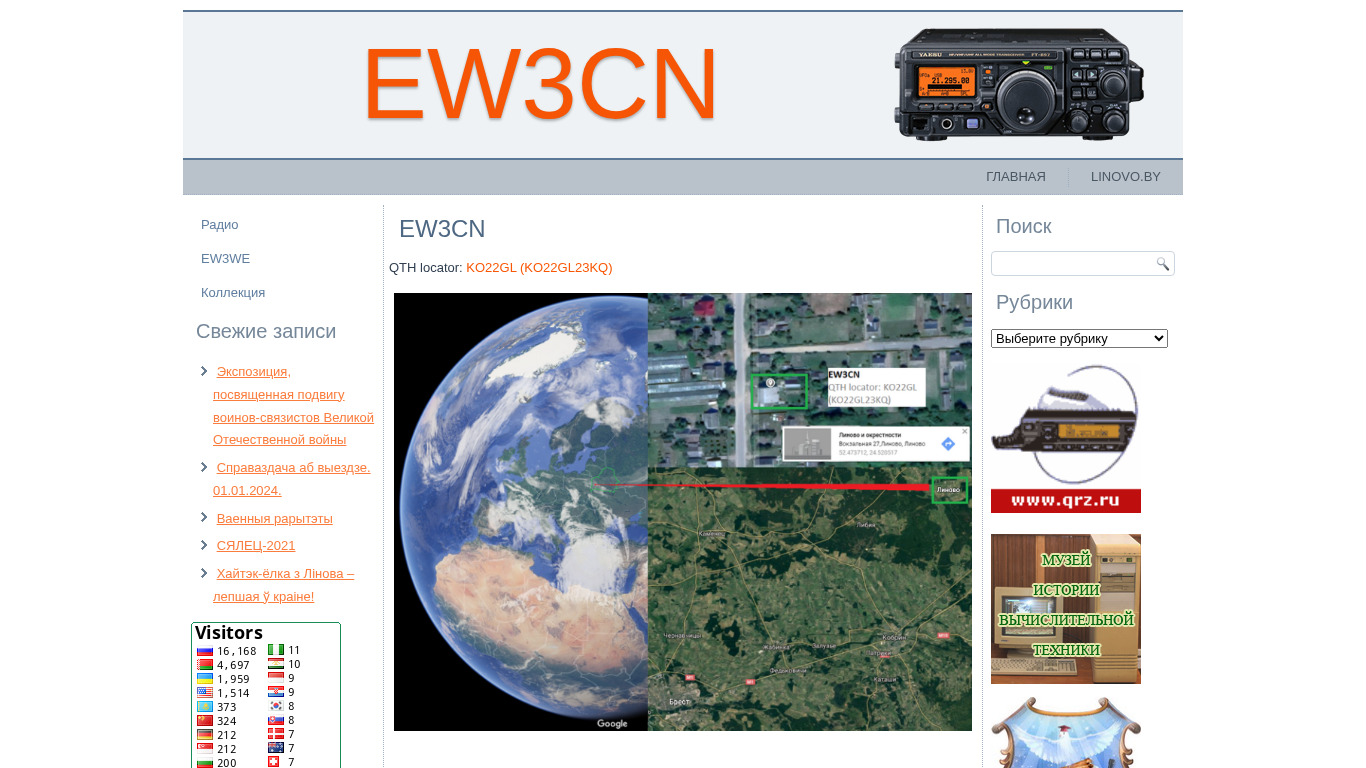Click the Музей истории вычислительной техники banner
Screen dimensions: 1366x768
pyautogui.click(x=1066, y=609)
